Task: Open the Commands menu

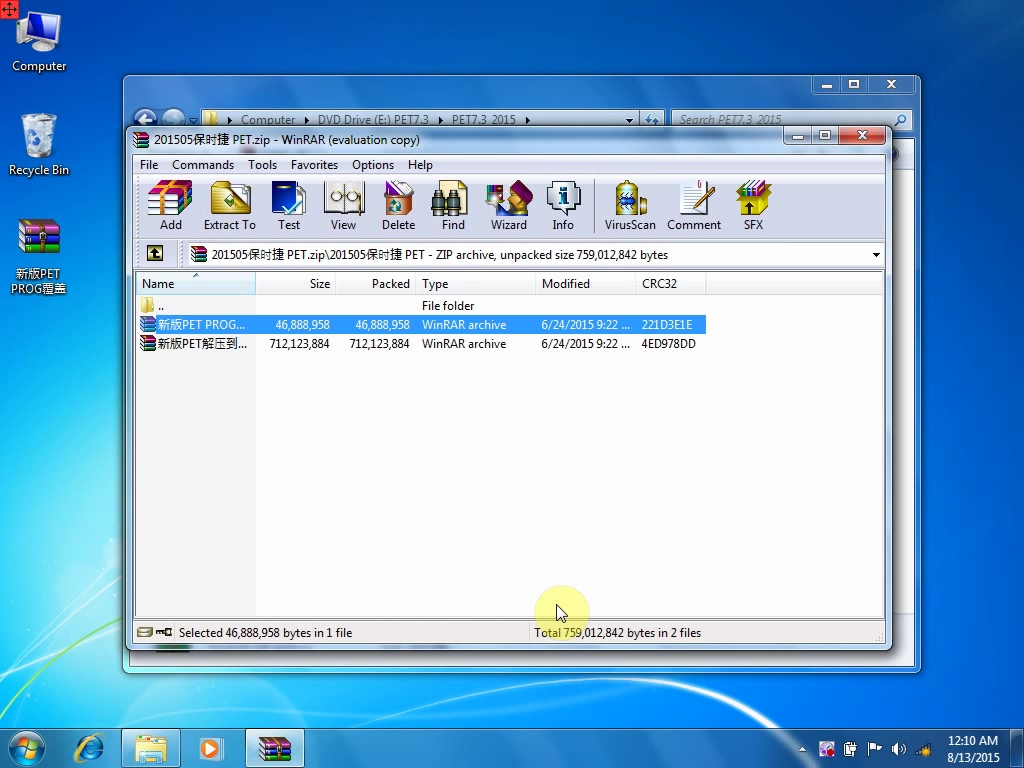Action: 203,165
